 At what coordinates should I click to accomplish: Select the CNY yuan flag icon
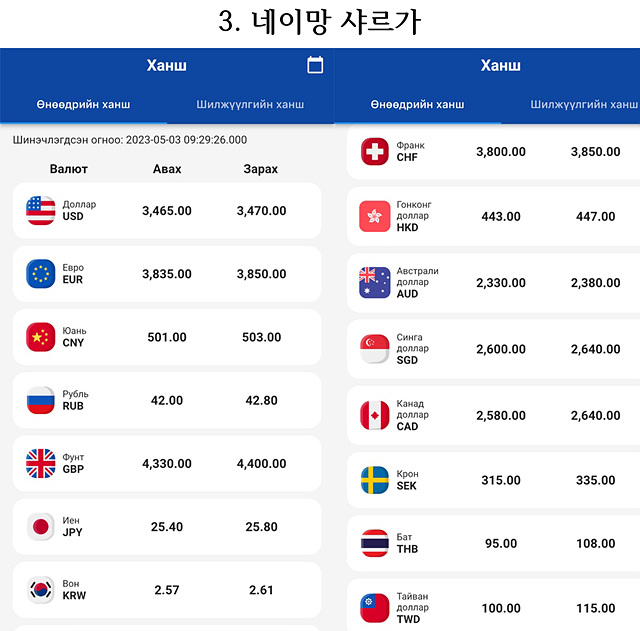coord(40,337)
